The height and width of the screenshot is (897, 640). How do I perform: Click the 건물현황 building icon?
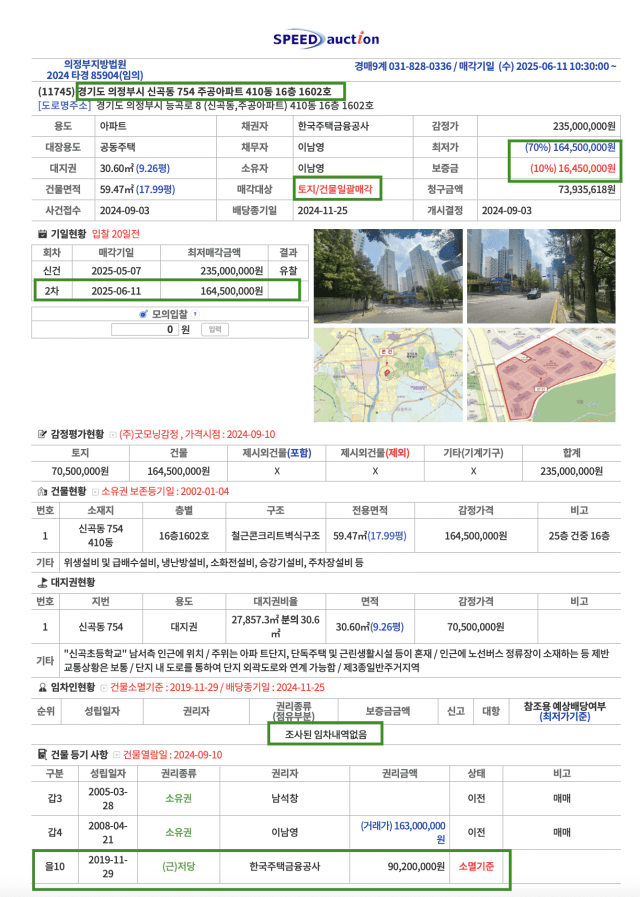pos(42,491)
